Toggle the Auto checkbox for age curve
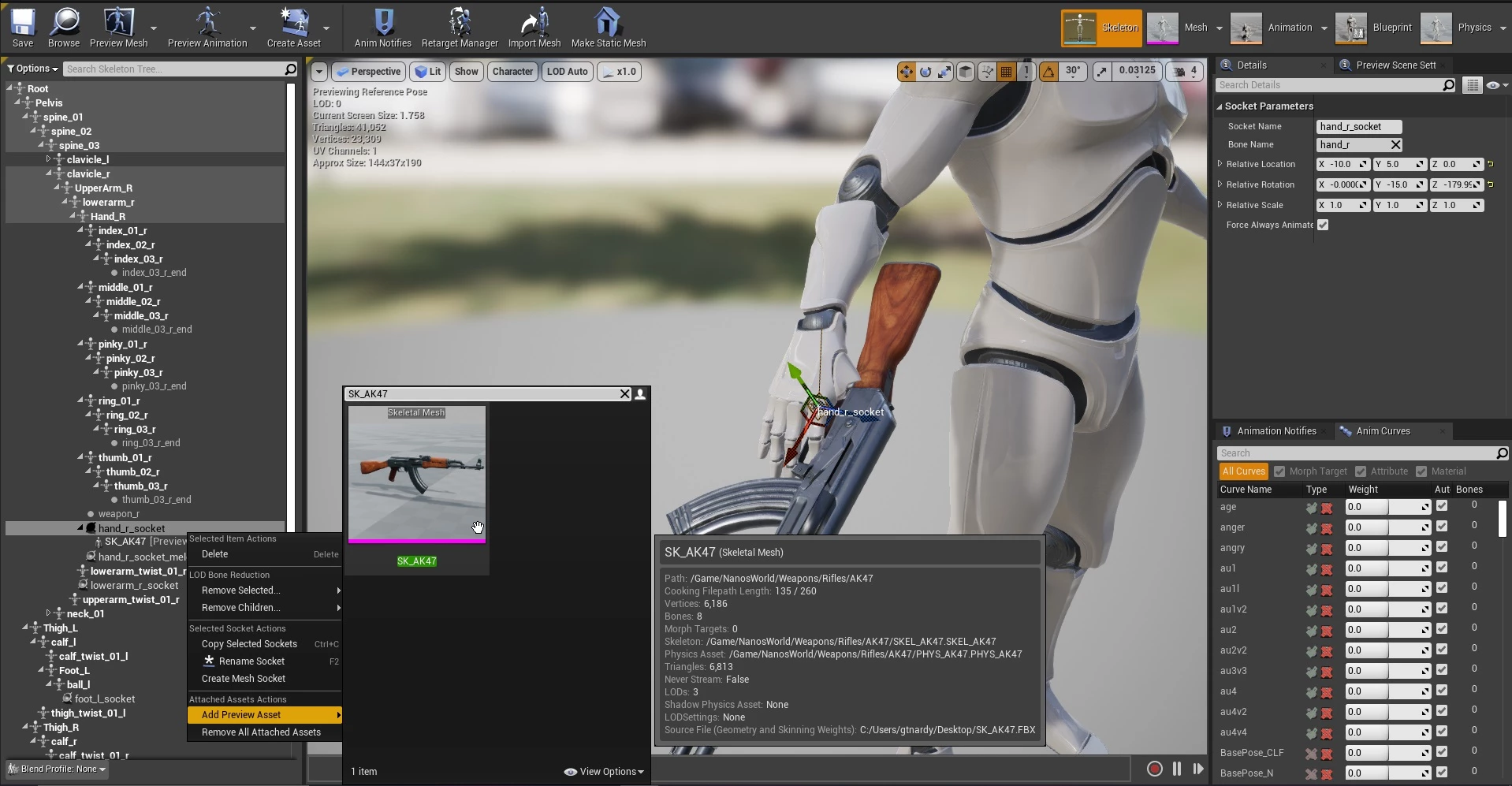This screenshot has height=786, width=1512. (1442, 506)
